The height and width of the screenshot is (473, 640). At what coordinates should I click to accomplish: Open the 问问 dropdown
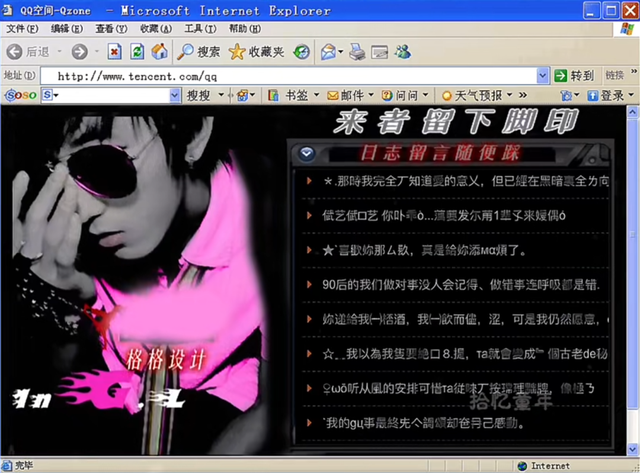click(x=425, y=95)
